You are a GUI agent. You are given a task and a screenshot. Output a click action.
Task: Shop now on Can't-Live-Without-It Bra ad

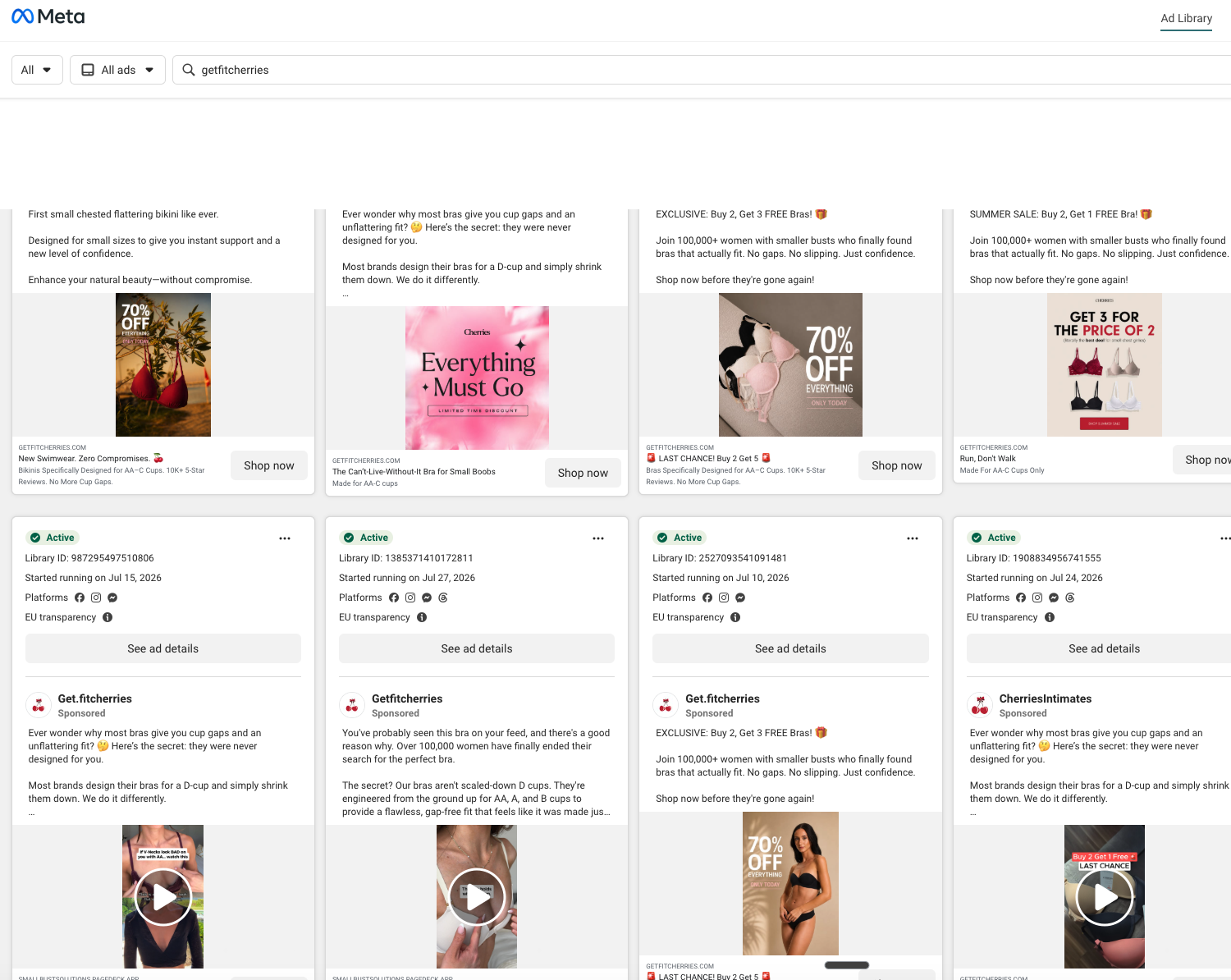tap(583, 473)
